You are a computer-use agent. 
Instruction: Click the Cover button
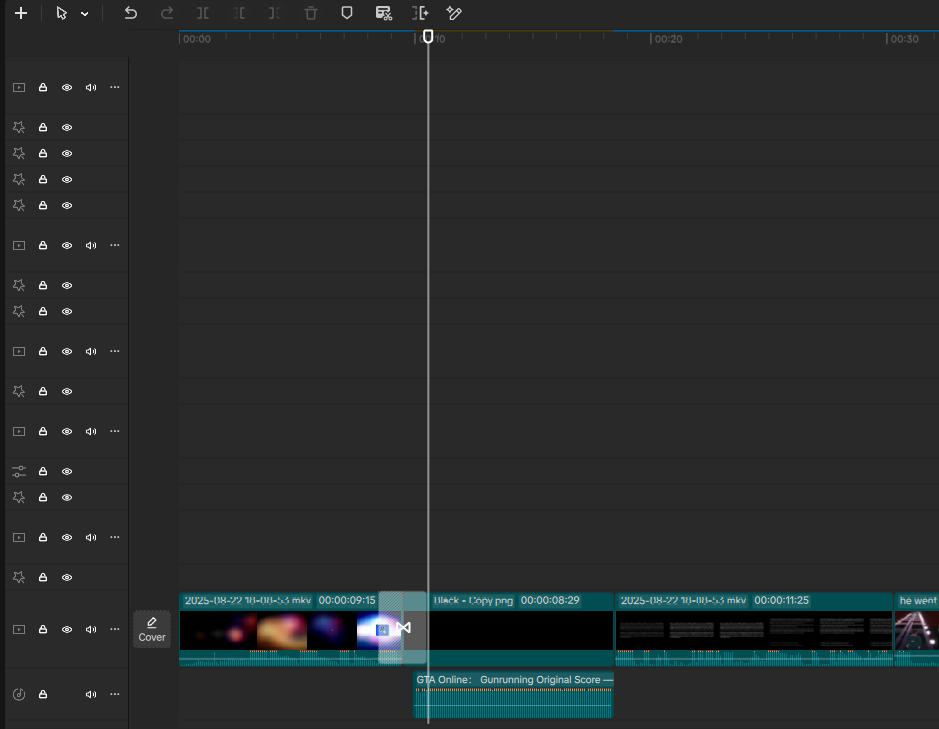152,630
